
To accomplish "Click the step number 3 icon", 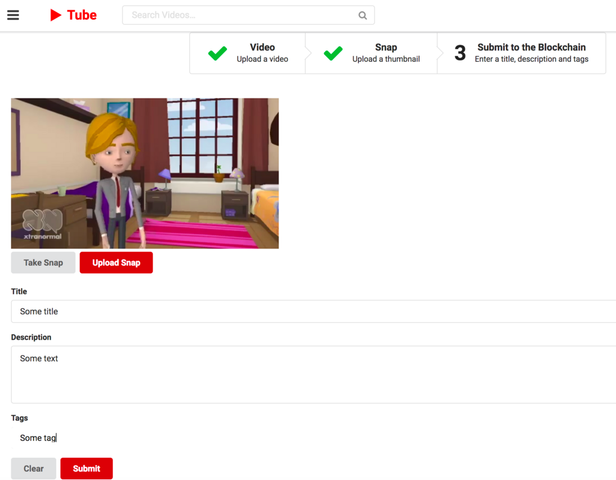I will (x=460, y=53).
